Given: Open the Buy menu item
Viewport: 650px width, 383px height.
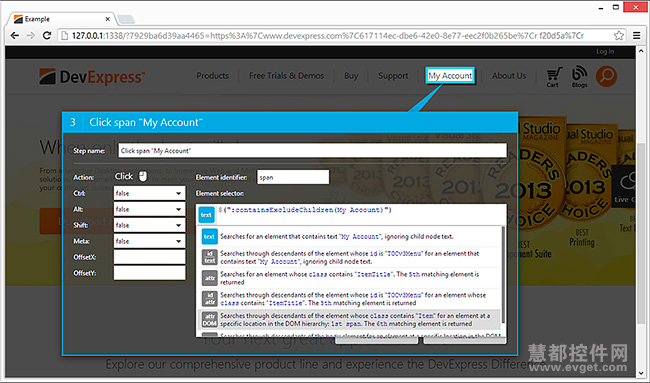Looking at the screenshot, I should point(351,76).
